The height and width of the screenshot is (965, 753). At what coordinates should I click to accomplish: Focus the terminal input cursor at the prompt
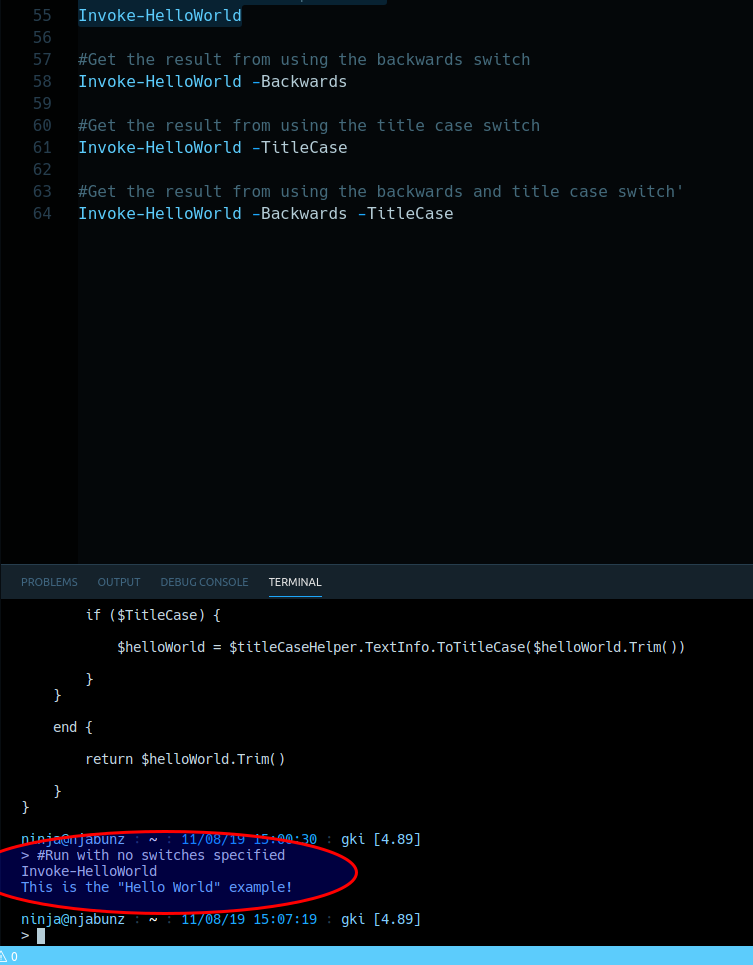click(x=41, y=935)
